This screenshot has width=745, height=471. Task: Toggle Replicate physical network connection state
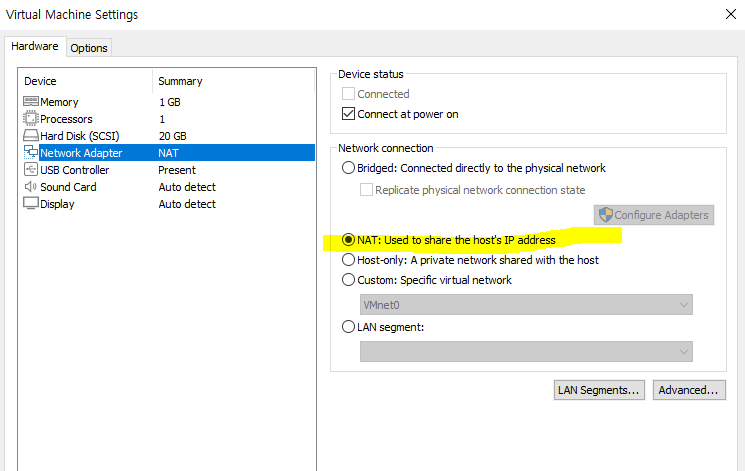pyautogui.click(x=366, y=190)
